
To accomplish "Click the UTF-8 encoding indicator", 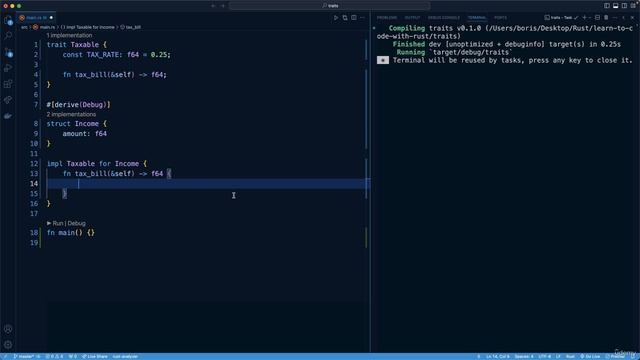I will click(544, 356).
